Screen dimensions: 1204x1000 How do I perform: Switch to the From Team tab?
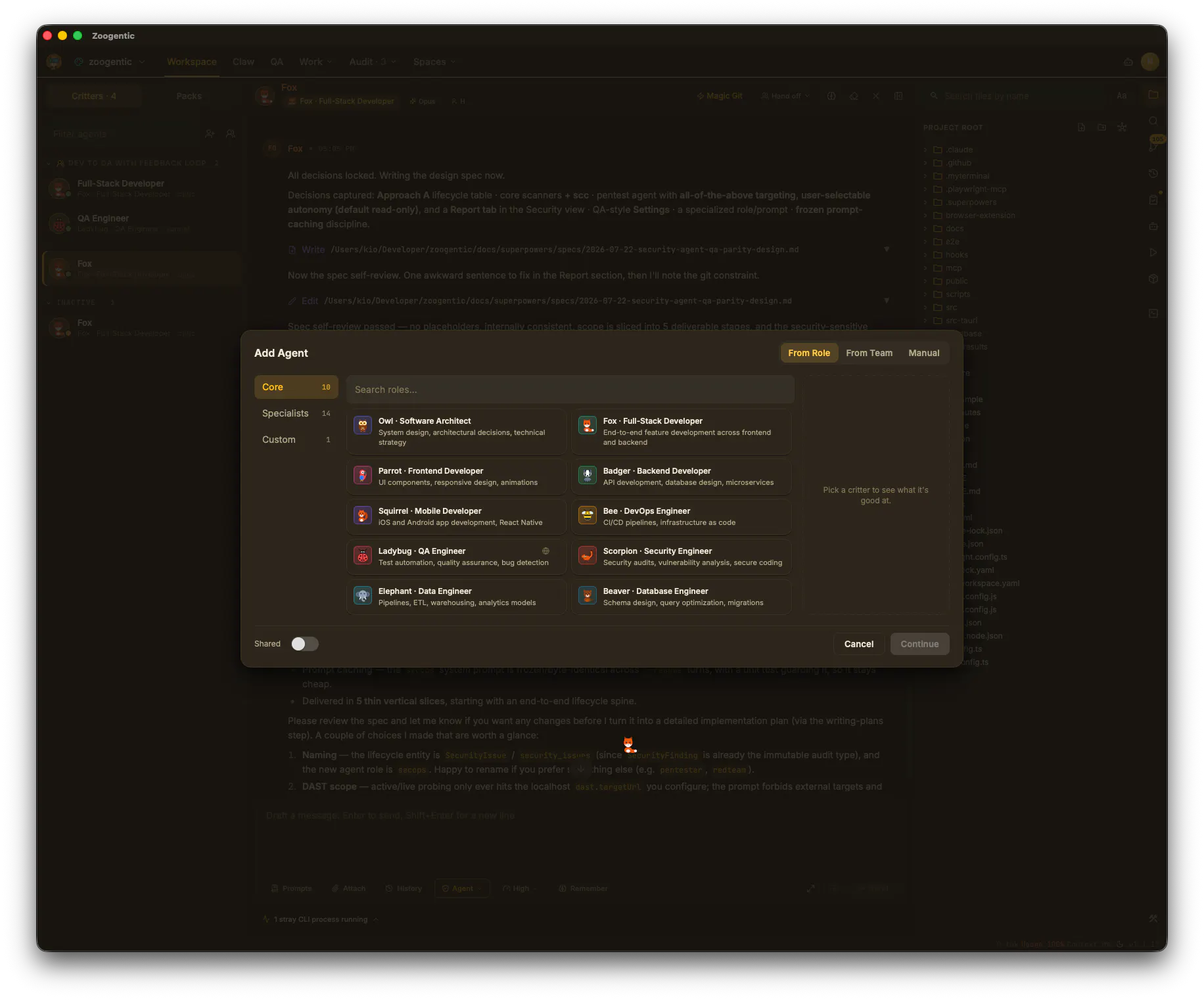(869, 353)
